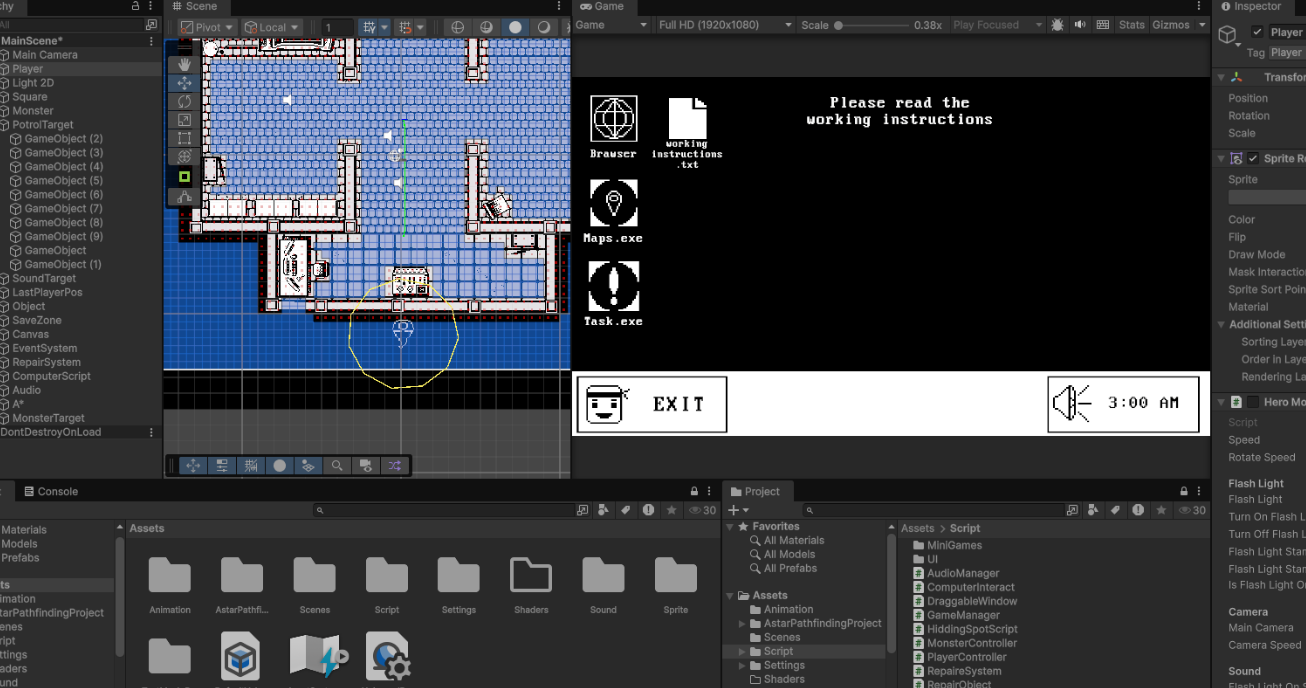Select the Rotate tool in Scene toolbar

tap(184, 101)
